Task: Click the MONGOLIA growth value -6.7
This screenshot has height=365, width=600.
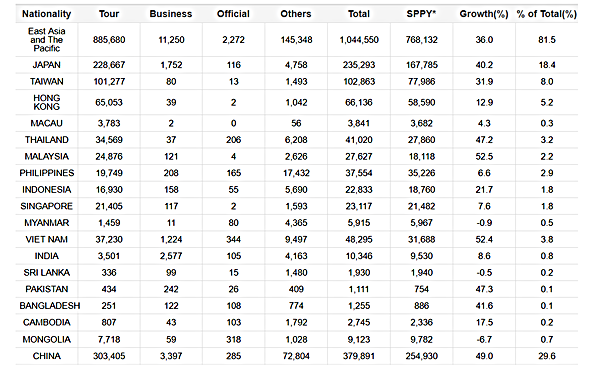Action: click(x=484, y=340)
